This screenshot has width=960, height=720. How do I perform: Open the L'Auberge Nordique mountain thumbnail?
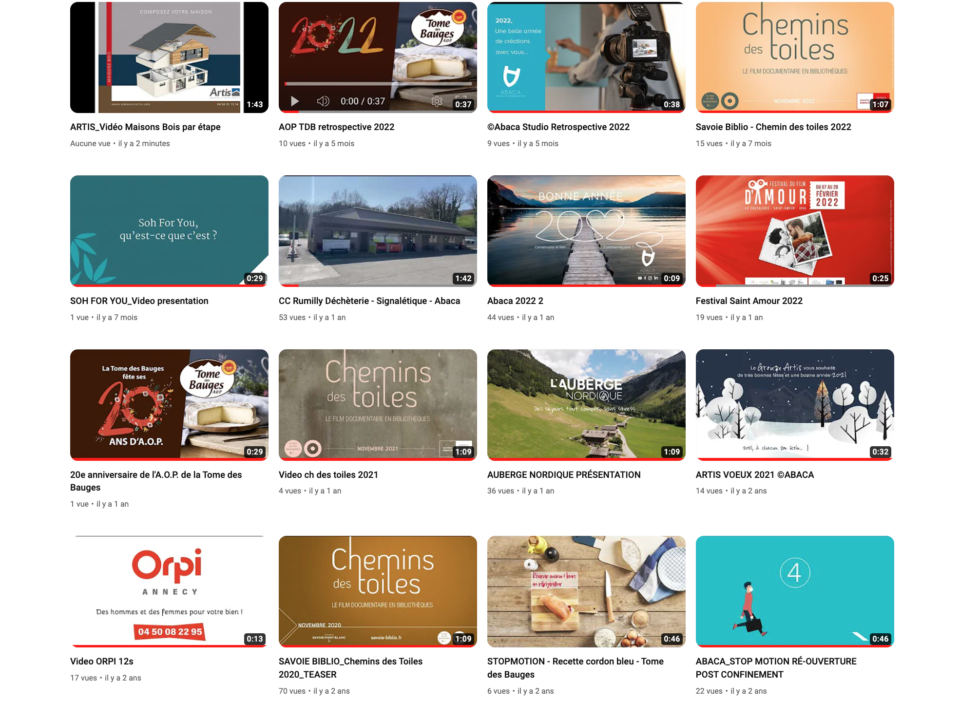(x=586, y=405)
